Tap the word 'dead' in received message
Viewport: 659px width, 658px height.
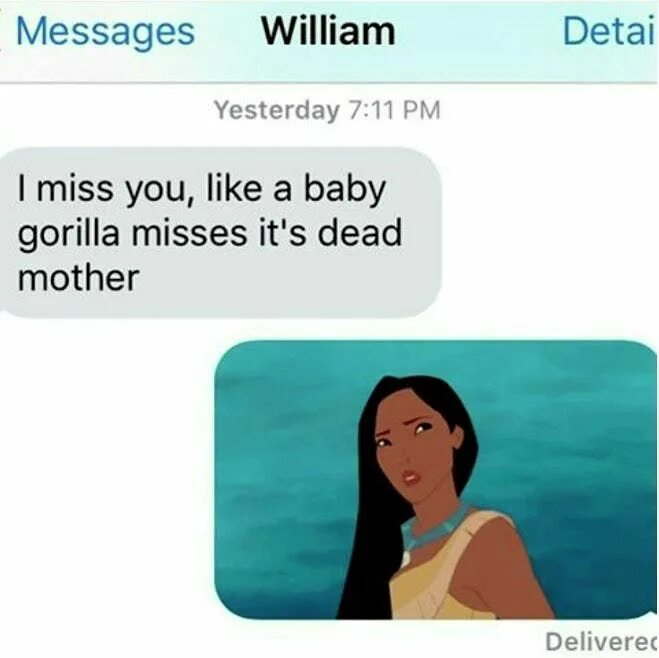[359, 232]
